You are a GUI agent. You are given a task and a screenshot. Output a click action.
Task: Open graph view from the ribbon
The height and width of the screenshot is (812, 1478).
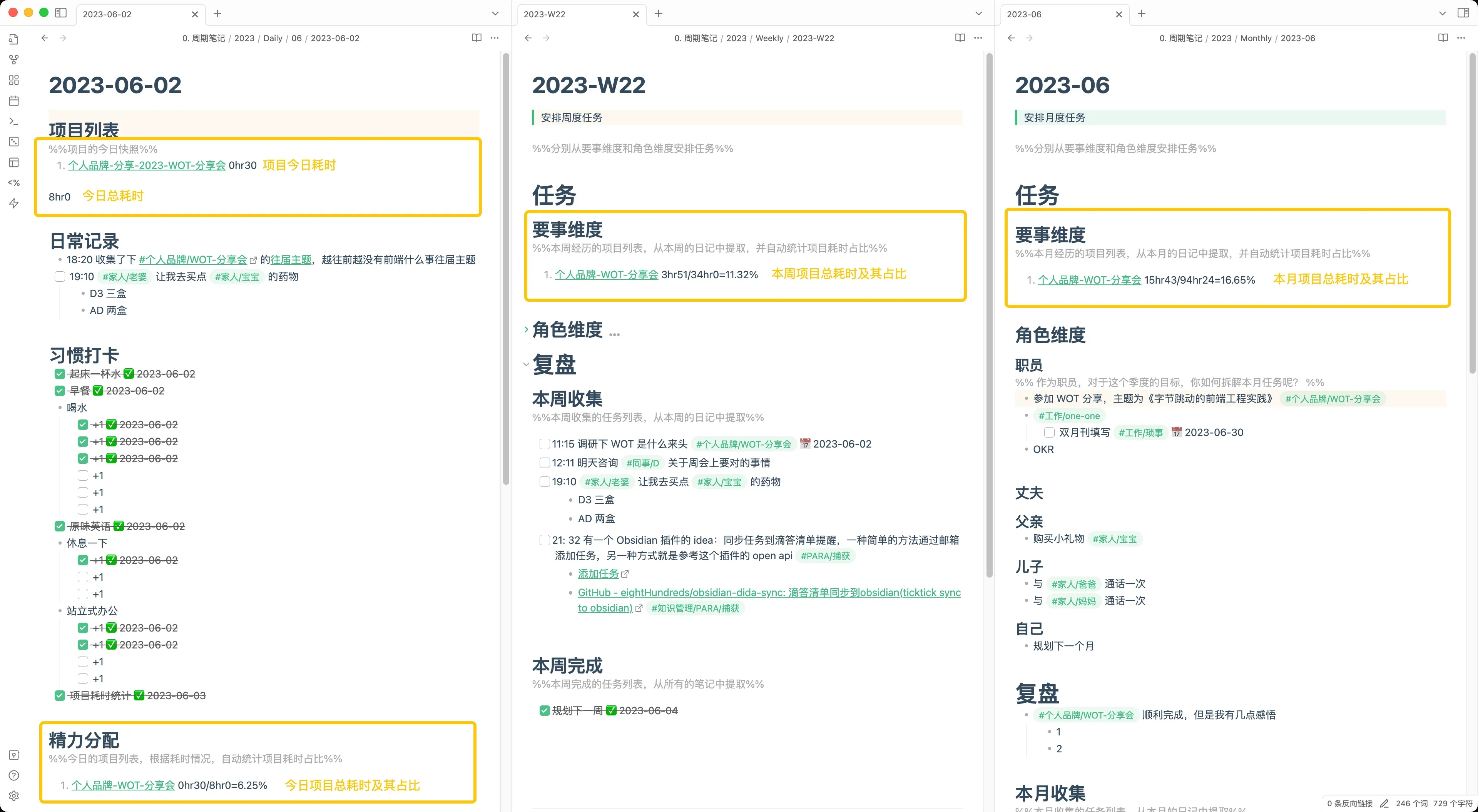14,60
